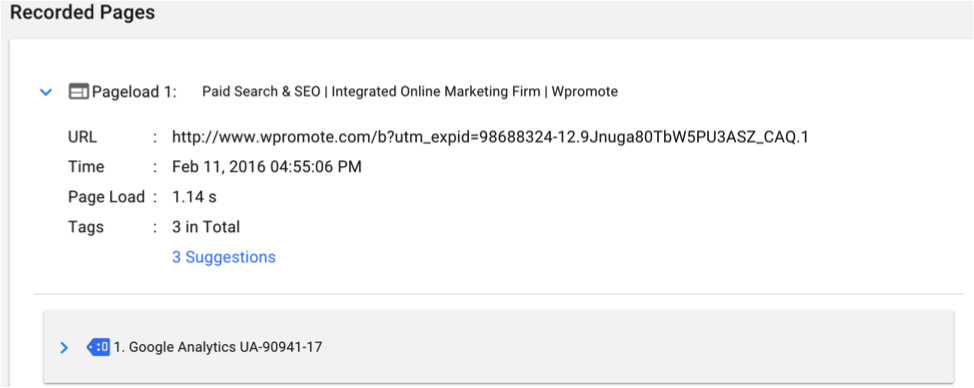Screen dimensions: 974x388
Task: Expand the Google Analytics UA-90941-17 tag chevron
Action: 63,347
